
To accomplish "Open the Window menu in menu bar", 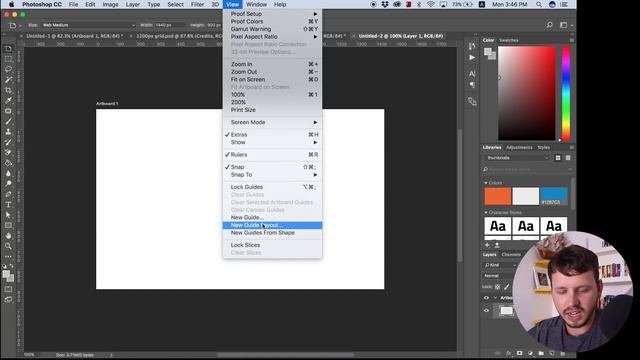I will click(256, 4).
